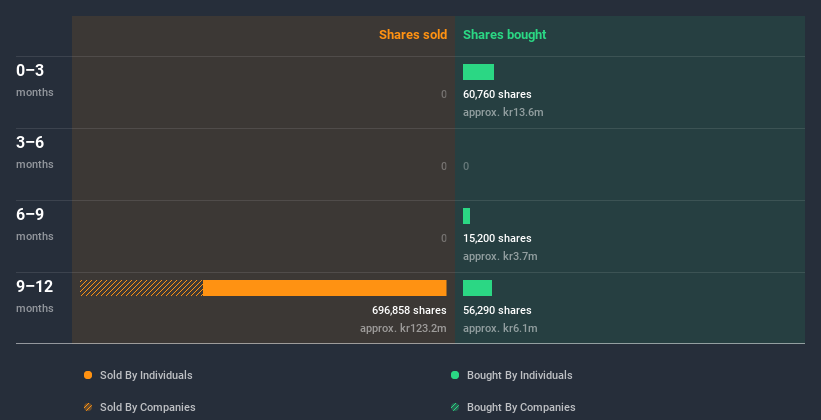
Task: Click the approx. kr3.7m value
Action: pos(500,257)
